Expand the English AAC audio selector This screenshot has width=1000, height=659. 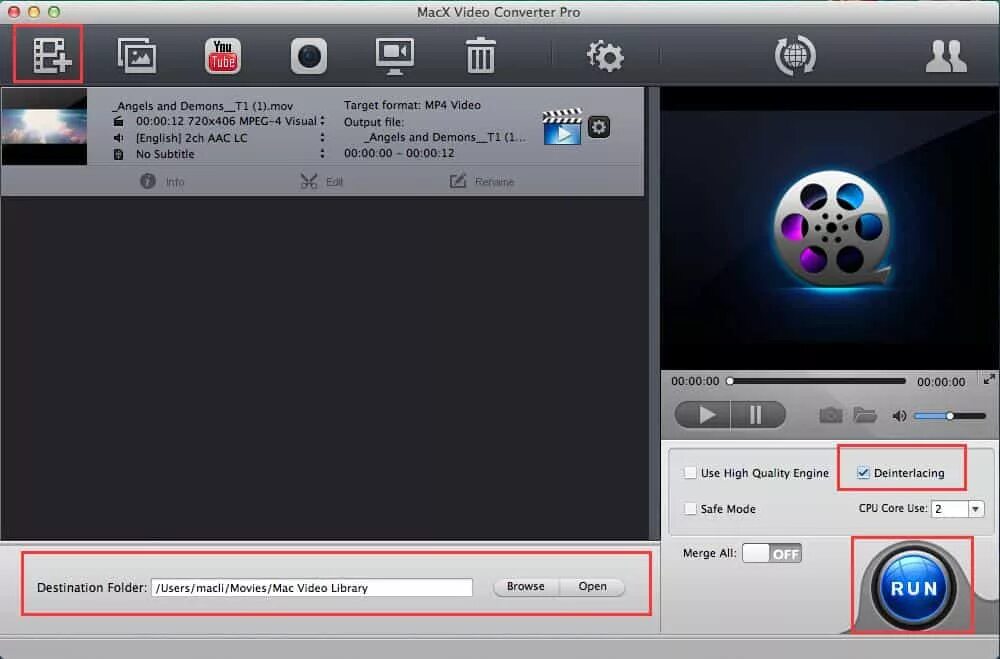pos(322,137)
